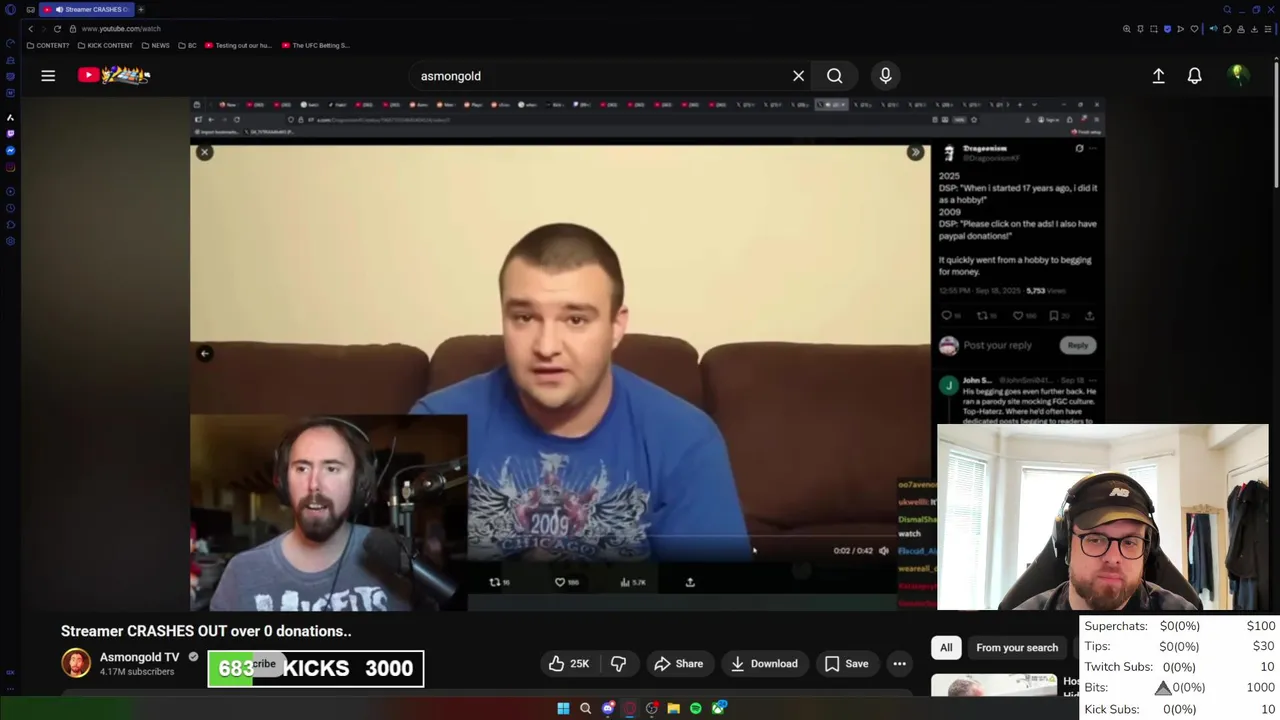Click the 4.17M subscribers text
Viewport: 1280px width, 720px height.
(x=137, y=672)
